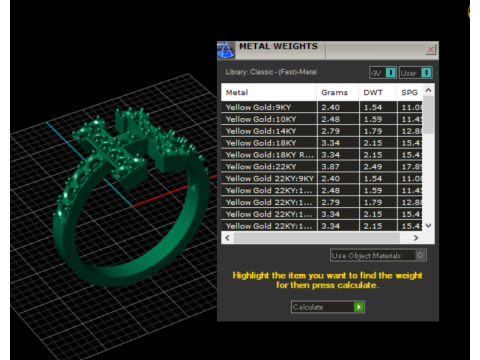Select the Yellow Gold:10KY row
480x360 pixels.
(x=322, y=119)
